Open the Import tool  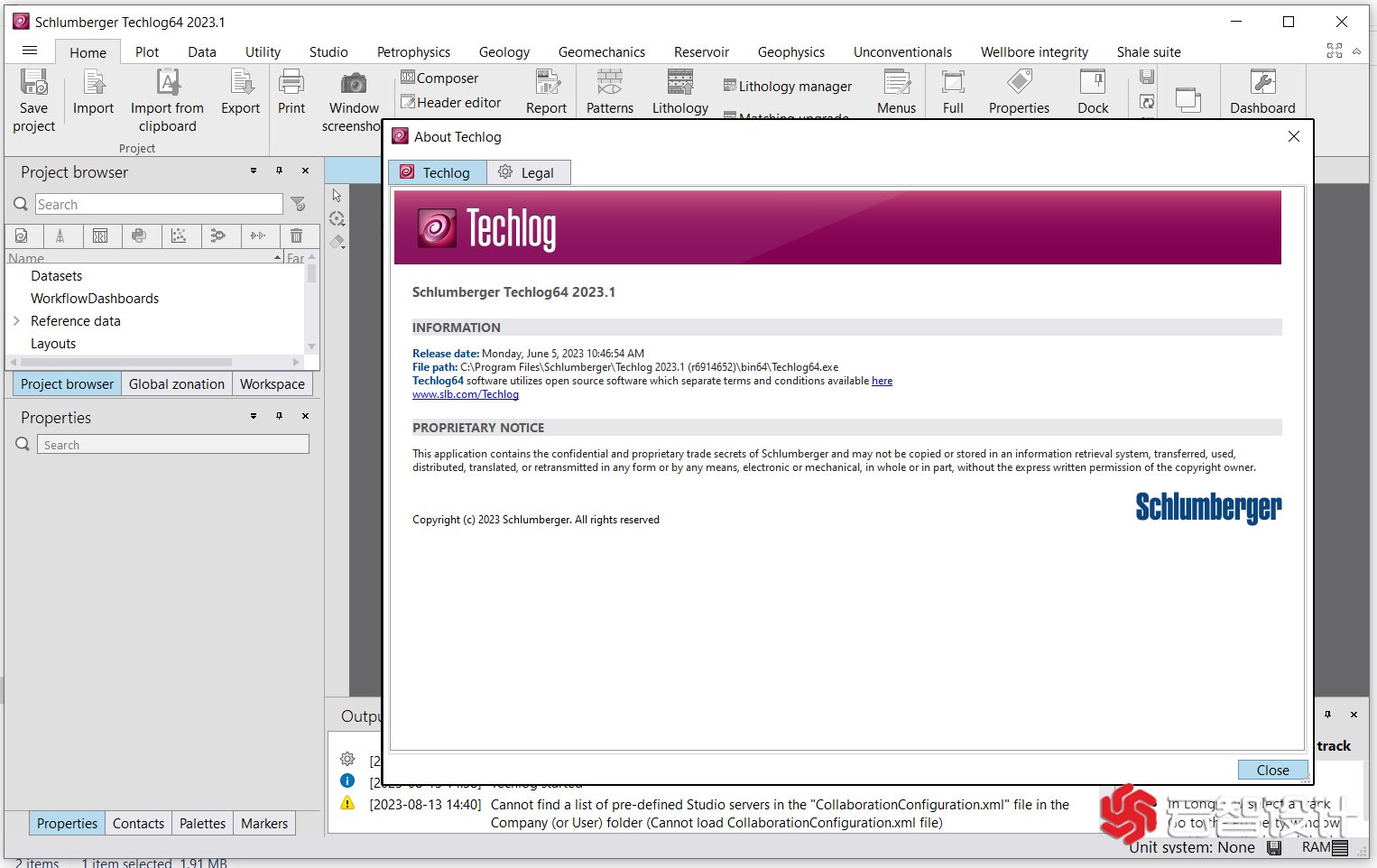[x=93, y=93]
